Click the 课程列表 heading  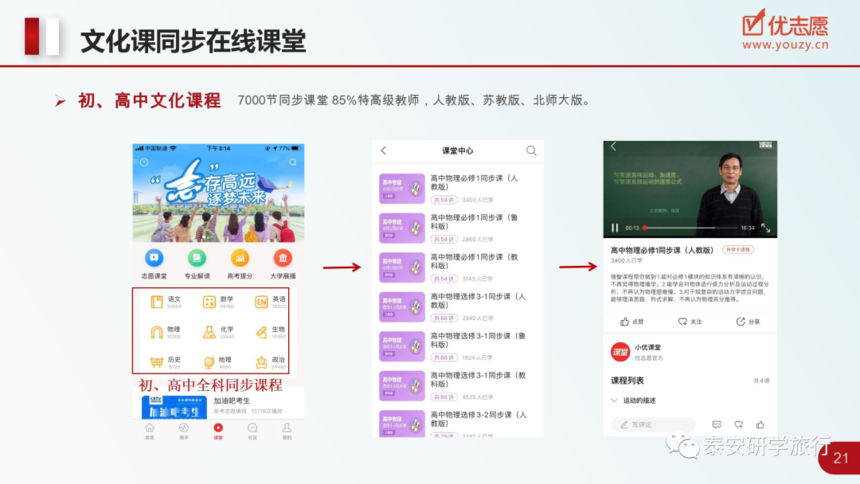click(x=627, y=380)
